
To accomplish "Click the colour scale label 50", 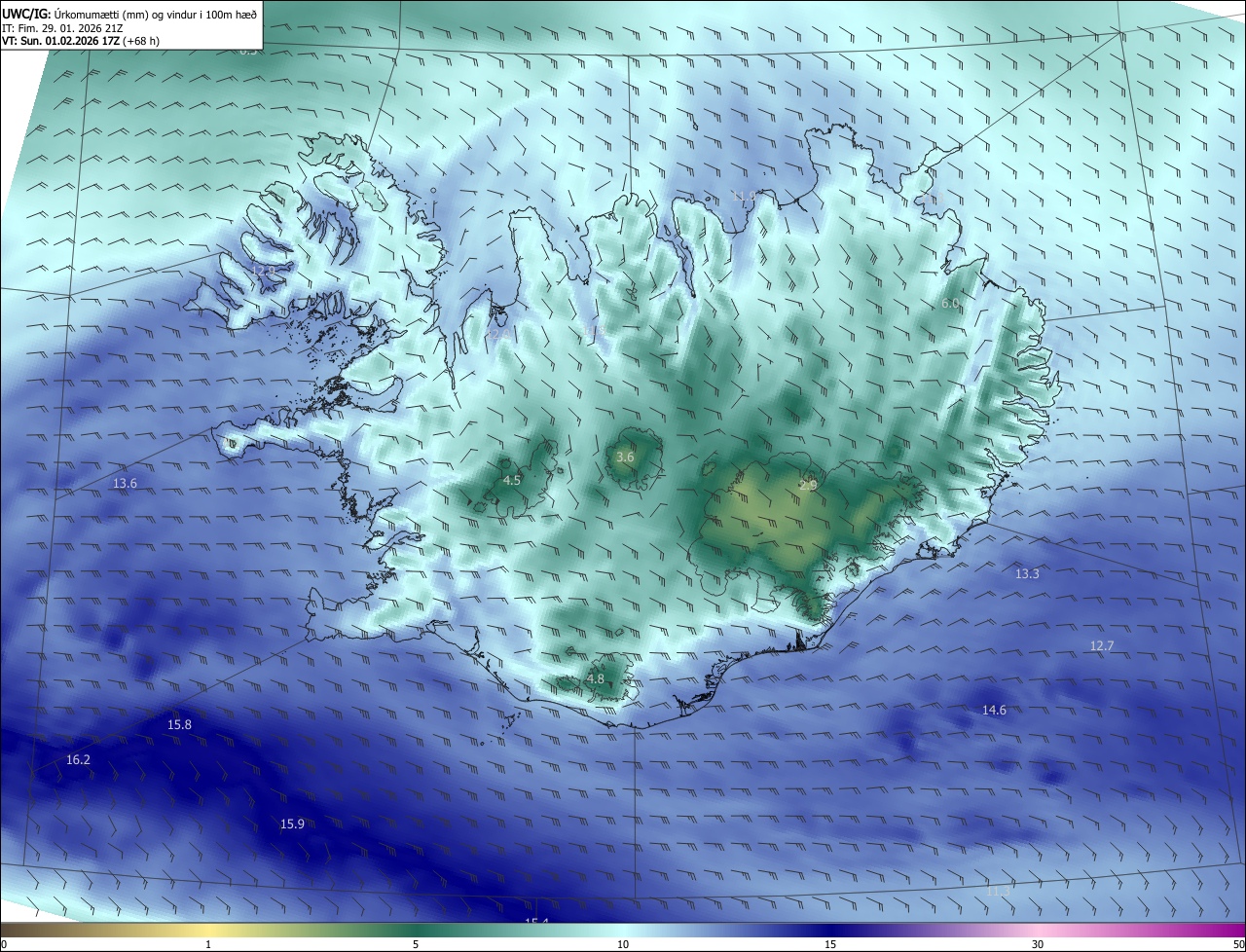I will click(x=1238, y=944).
